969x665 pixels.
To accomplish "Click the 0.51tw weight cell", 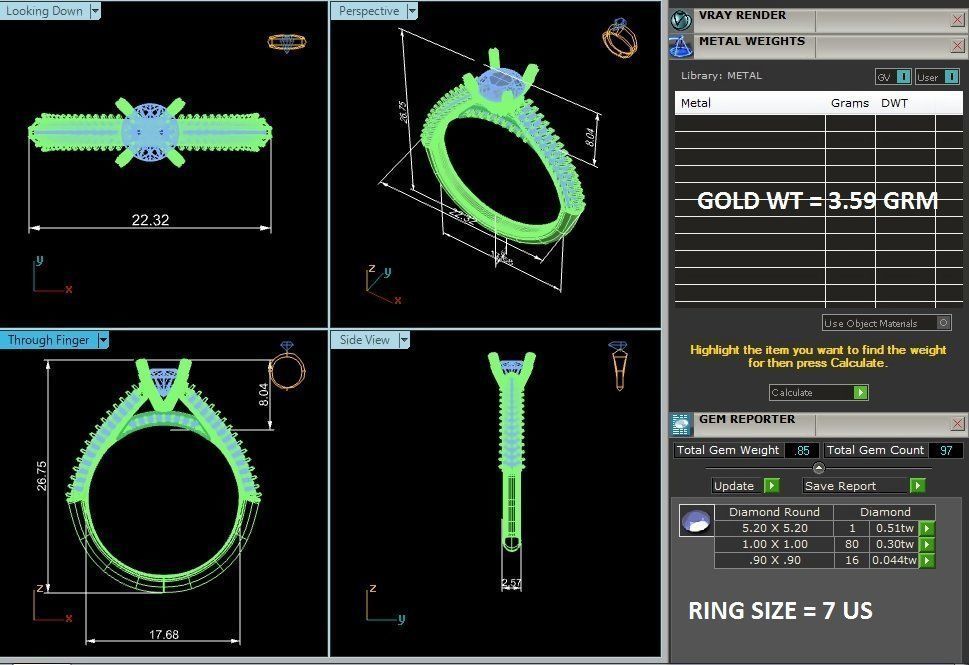I will pos(894,528).
